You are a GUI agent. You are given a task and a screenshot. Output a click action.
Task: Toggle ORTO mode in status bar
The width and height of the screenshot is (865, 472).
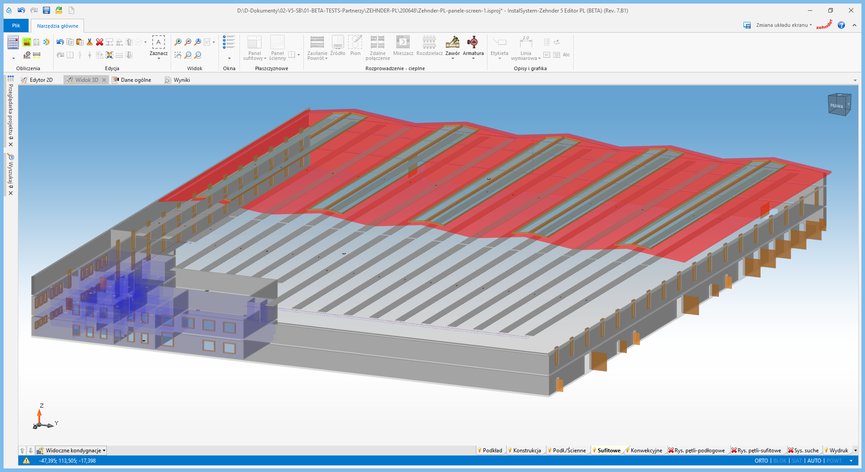[x=762, y=461]
